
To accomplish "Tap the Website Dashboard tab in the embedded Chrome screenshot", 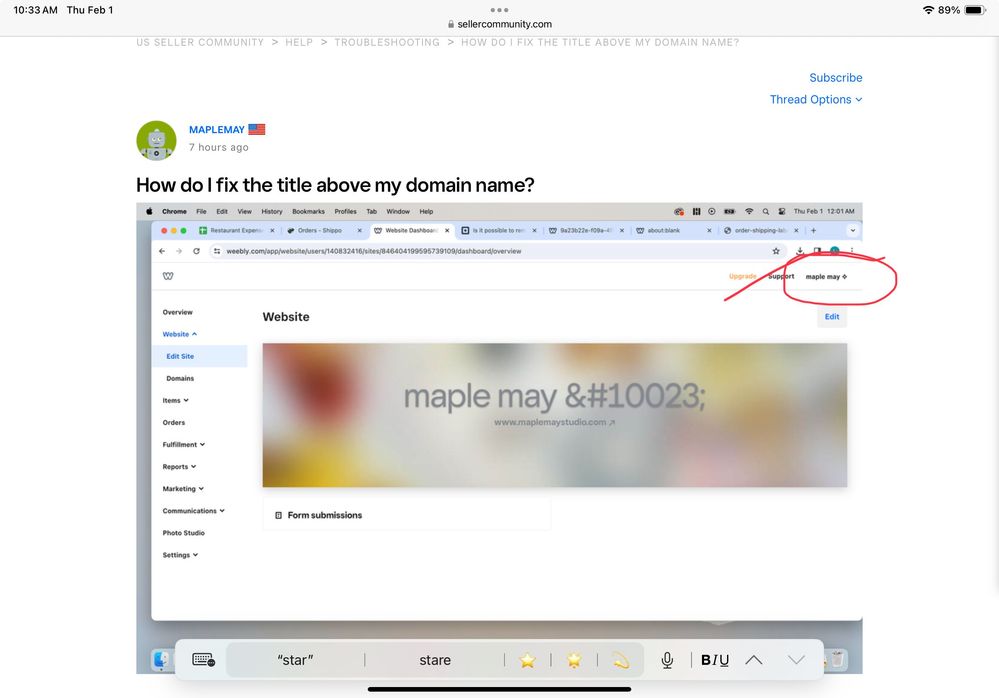I will tap(412, 231).
